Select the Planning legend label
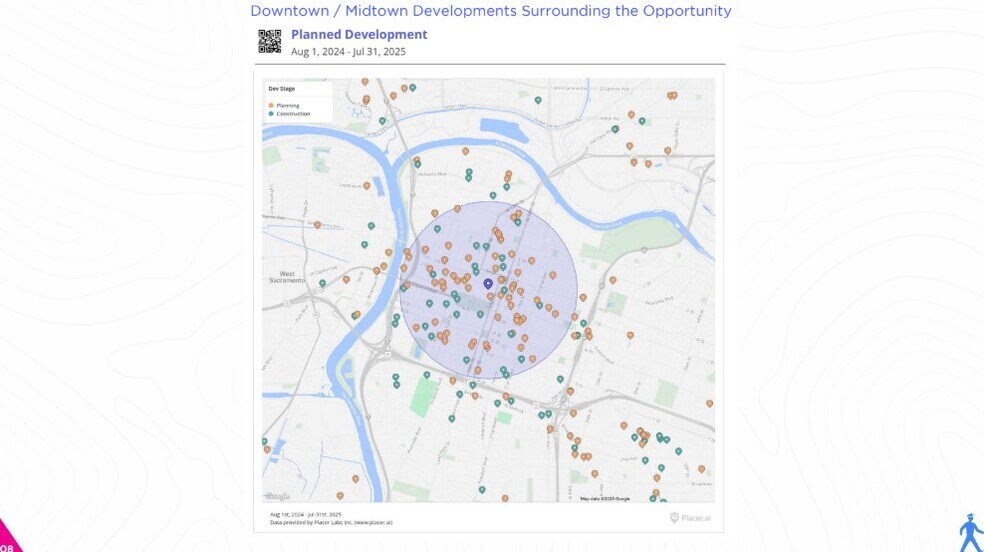Image resolution: width=984 pixels, height=552 pixels. (287, 105)
